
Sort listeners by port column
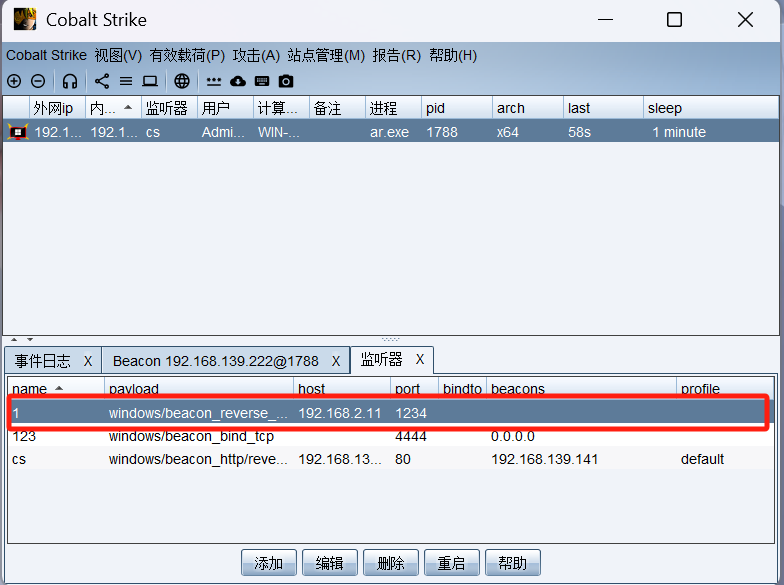[x=414, y=388]
